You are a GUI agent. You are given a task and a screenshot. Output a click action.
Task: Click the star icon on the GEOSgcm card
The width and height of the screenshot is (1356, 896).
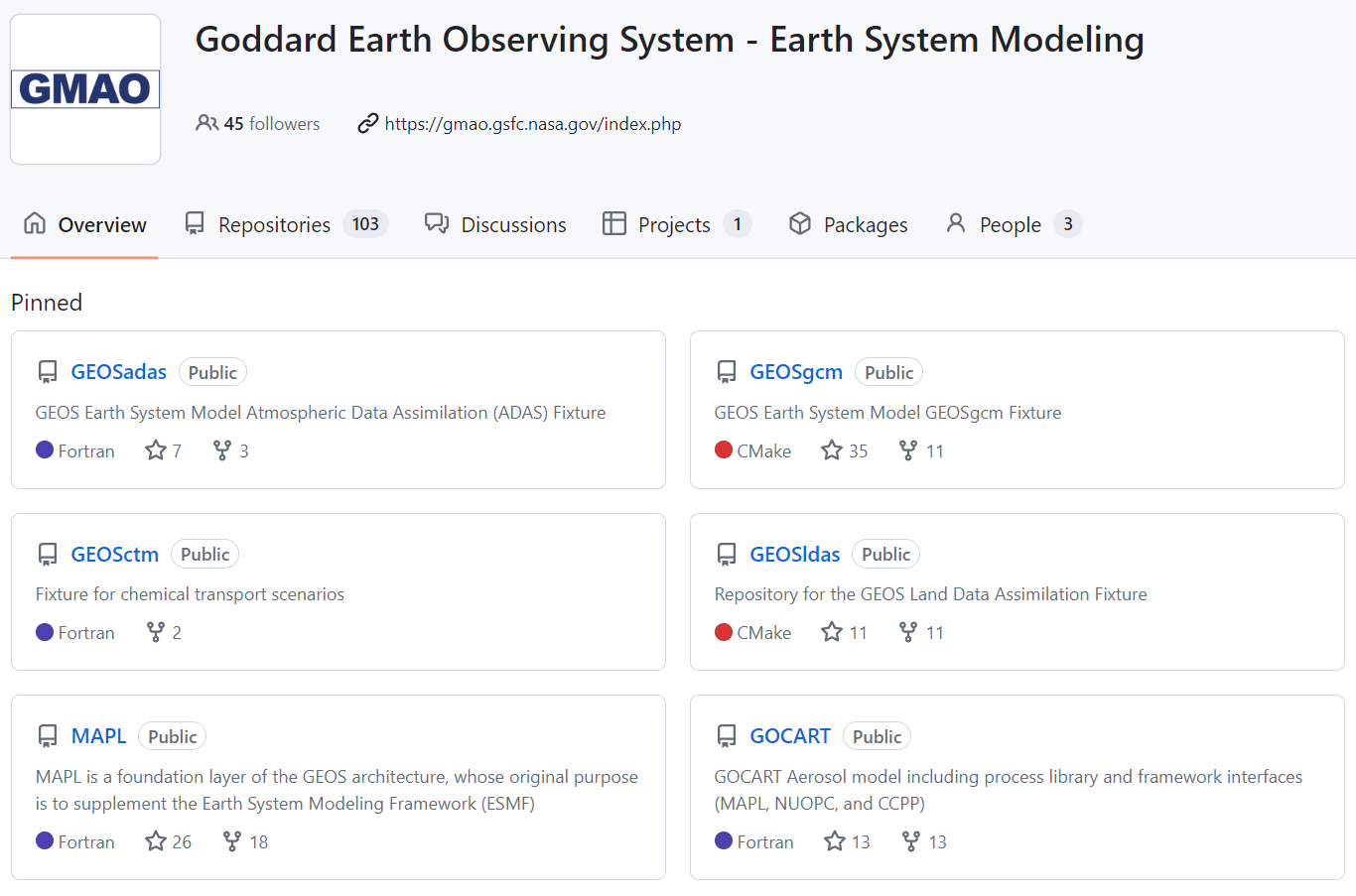[x=832, y=450]
